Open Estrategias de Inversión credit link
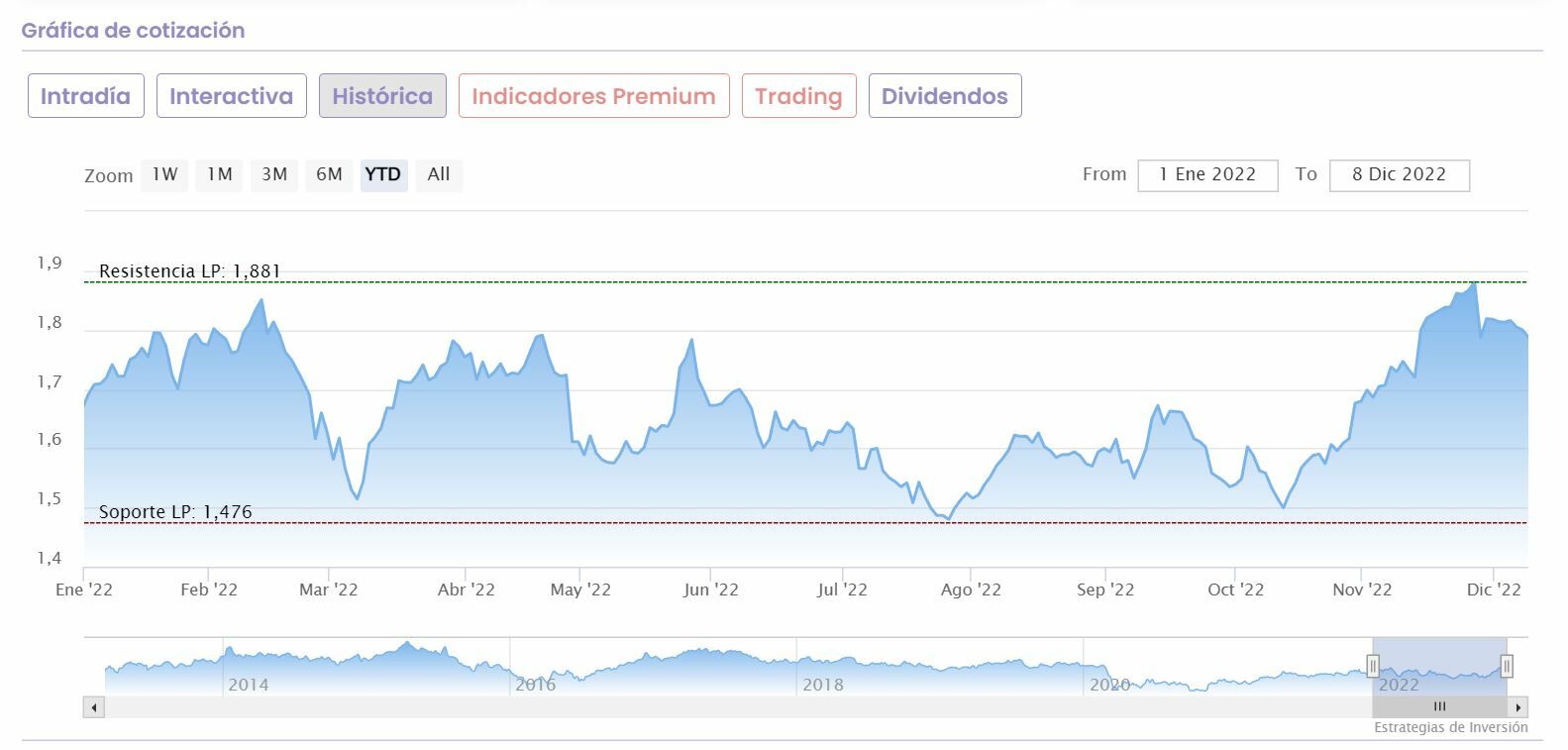The width and height of the screenshot is (1568, 750). pyautogui.click(x=1450, y=727)
